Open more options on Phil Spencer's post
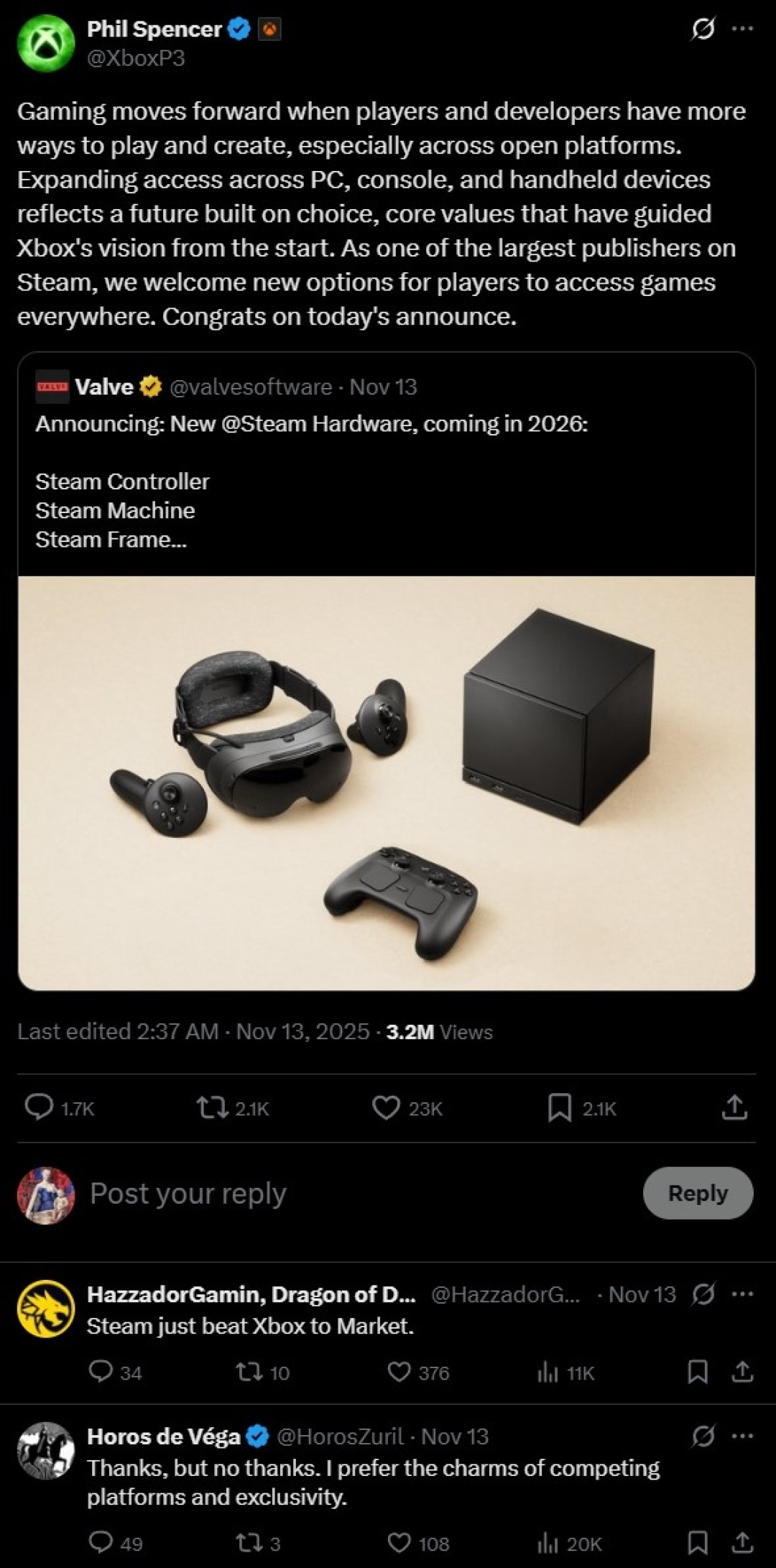Screen dimensions: 776x1568 click(x=742, y=29)
